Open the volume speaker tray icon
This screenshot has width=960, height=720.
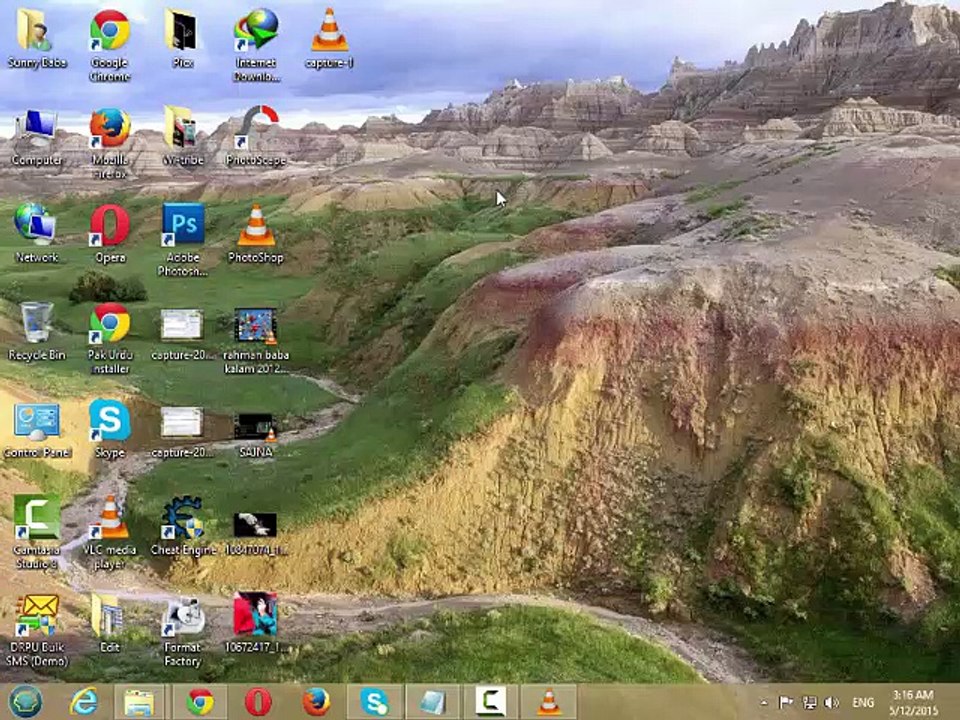point(831,702)
